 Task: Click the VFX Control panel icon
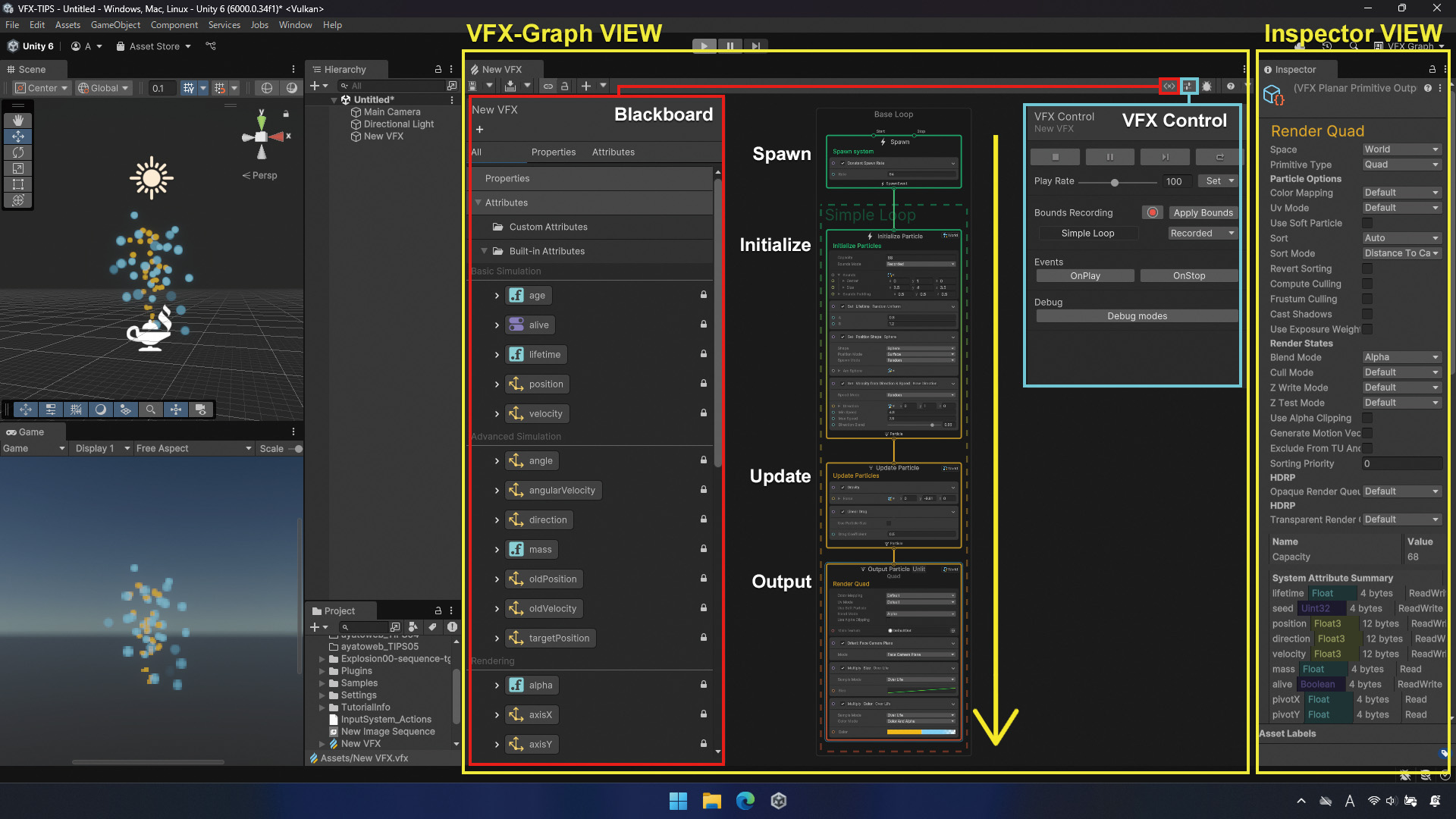pos(1188,86)
